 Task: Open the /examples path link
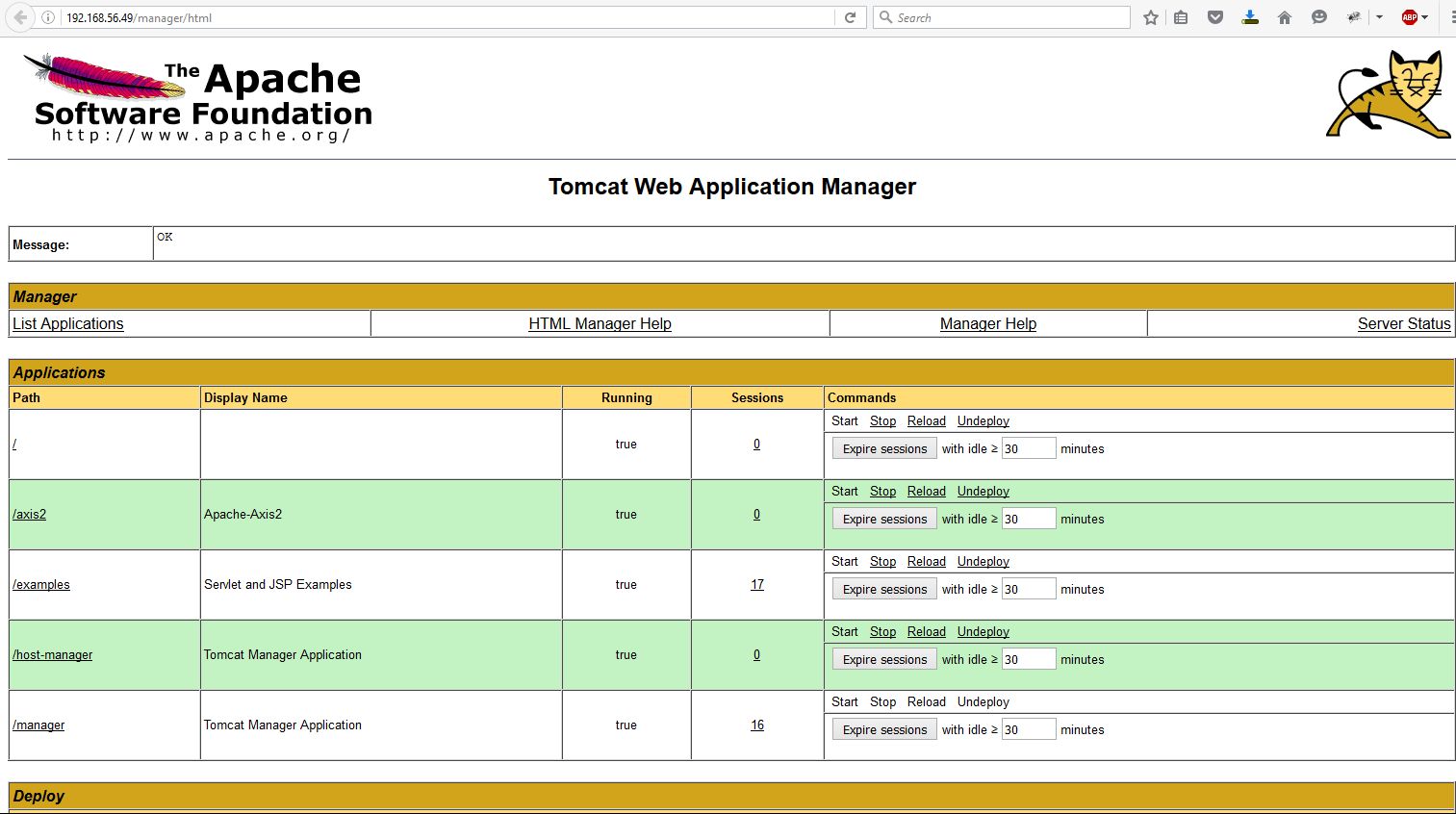pyautogui.click(x=41, y=585)
